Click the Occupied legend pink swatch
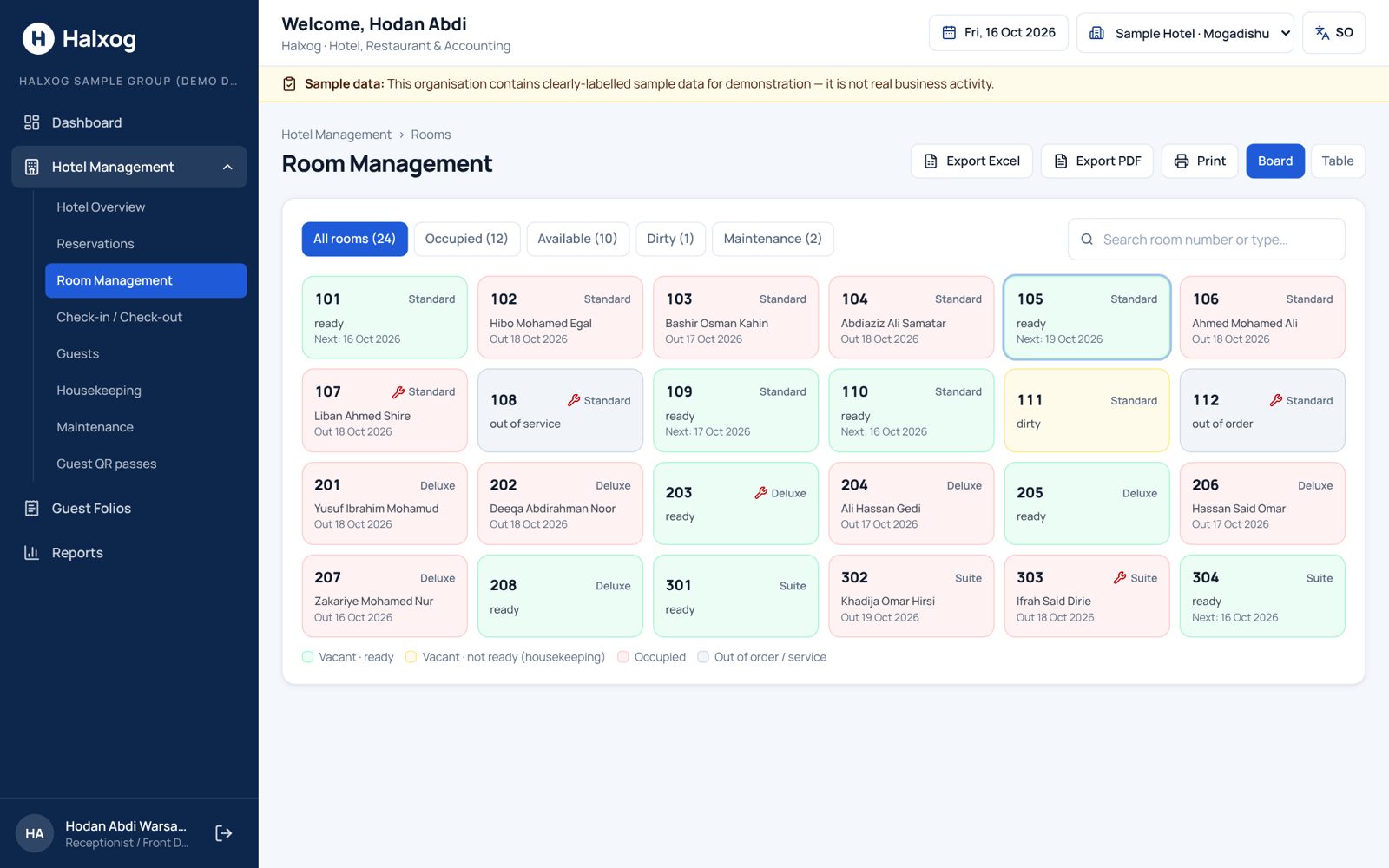The height and width of the screenshot is (868, 1389). (x=623, y=657)
